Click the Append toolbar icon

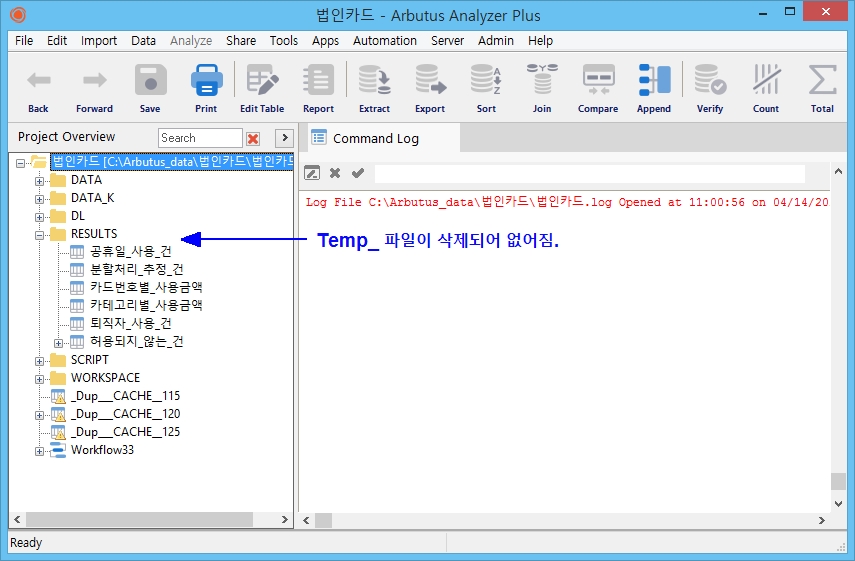click(654, 88)
